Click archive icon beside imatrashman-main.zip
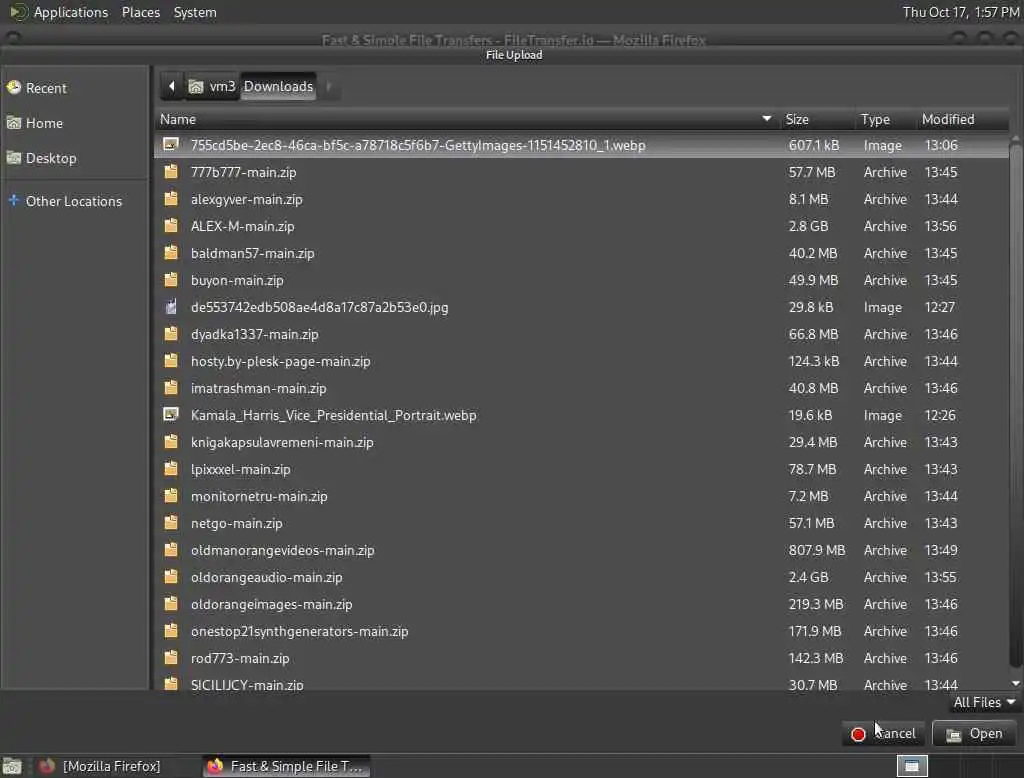This screenshot has width=1024, height=778. pos(170,388)
